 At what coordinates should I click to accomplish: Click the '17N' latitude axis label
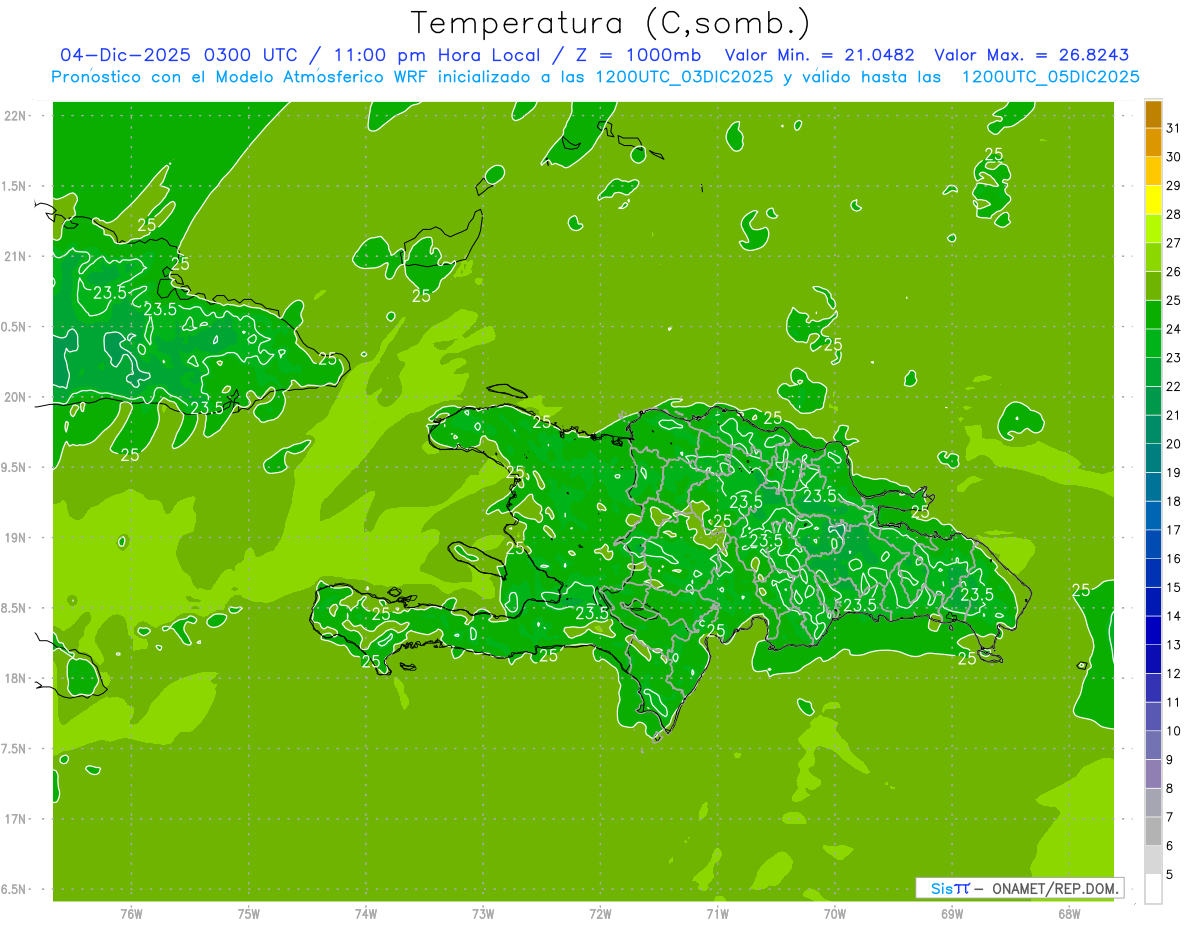[16, 819]
